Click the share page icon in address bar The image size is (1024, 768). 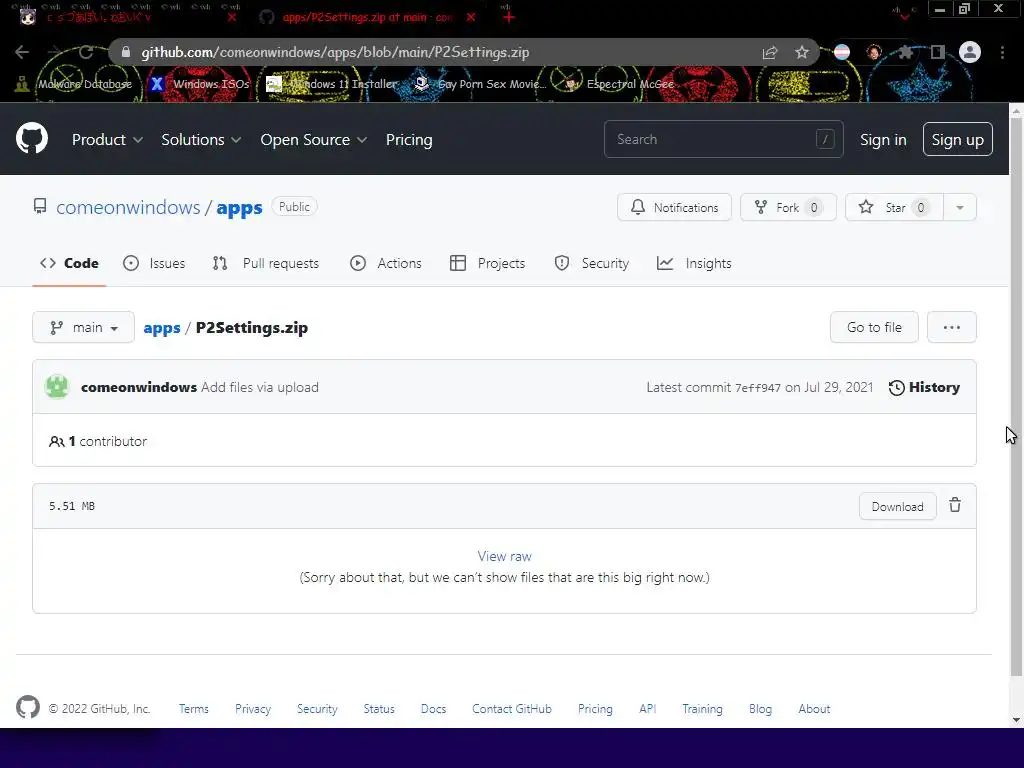[x=770, y=52]
